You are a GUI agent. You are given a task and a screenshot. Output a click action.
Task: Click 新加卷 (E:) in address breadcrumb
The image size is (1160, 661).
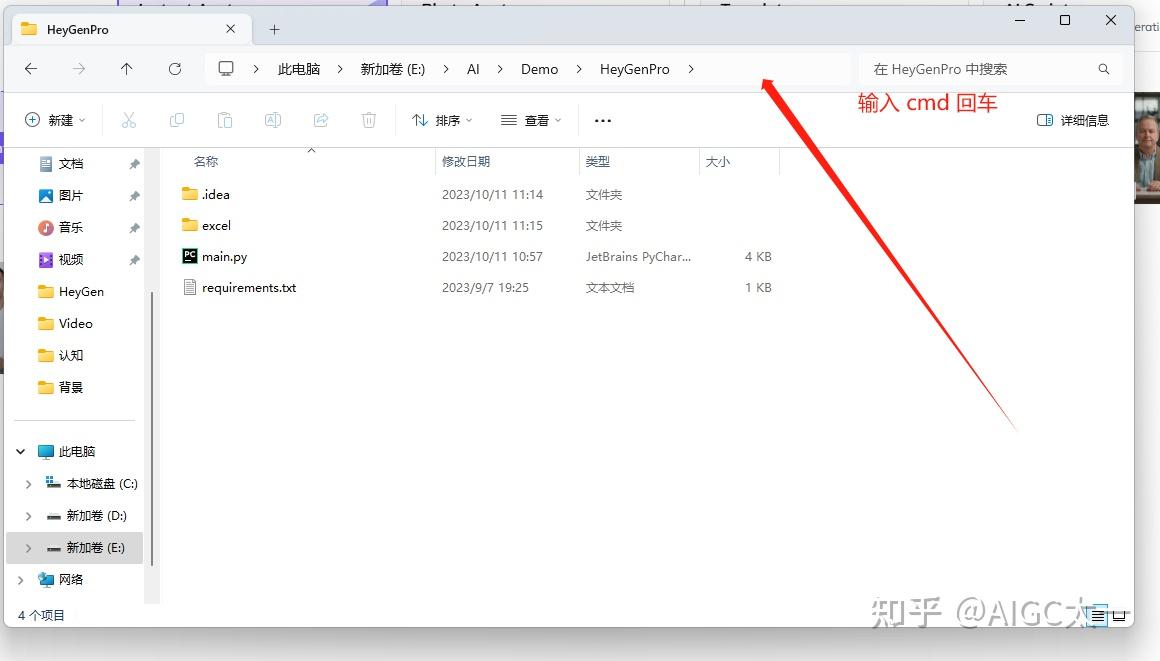point(393,69)
